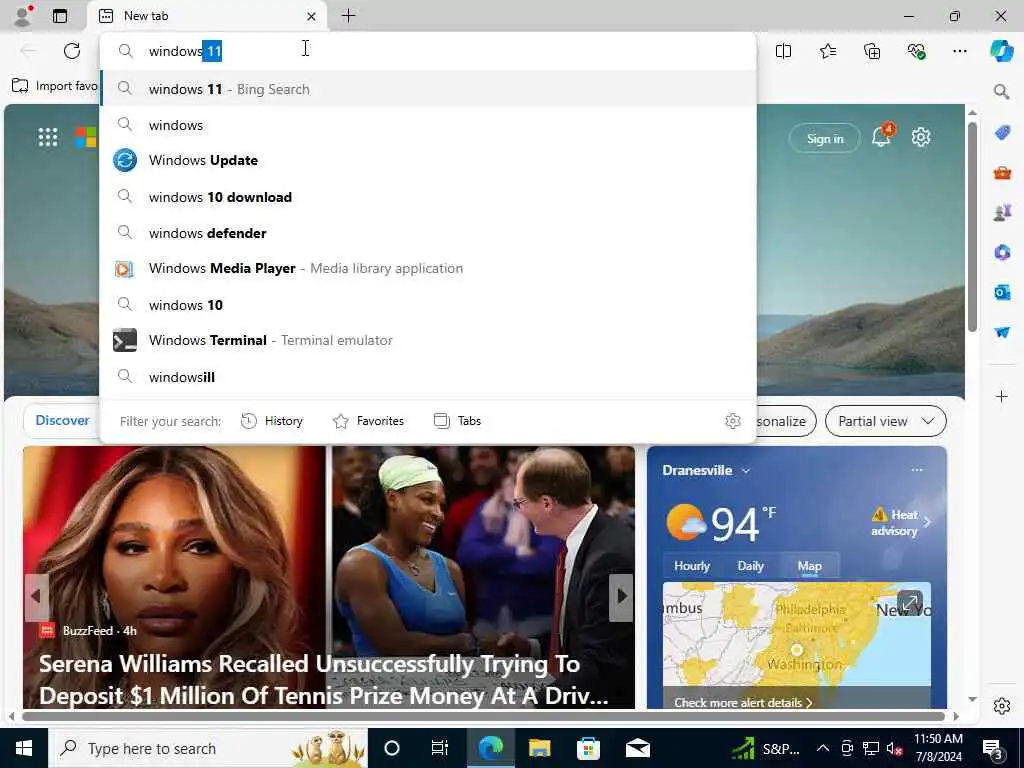
Task: Open Microsoft Edge in the taskbar
Action: click(x=490, y=748)
